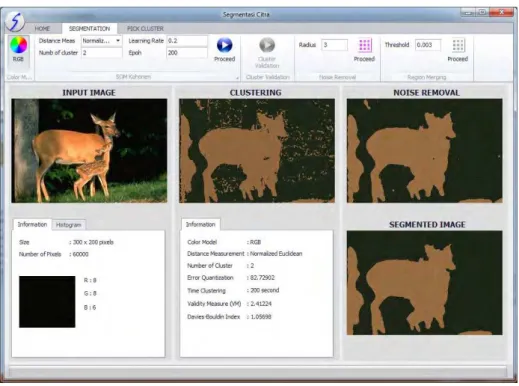Screen dimensions: 519x386
Task: Switch to the HOME ribbon tab
Action: point(42,29)
